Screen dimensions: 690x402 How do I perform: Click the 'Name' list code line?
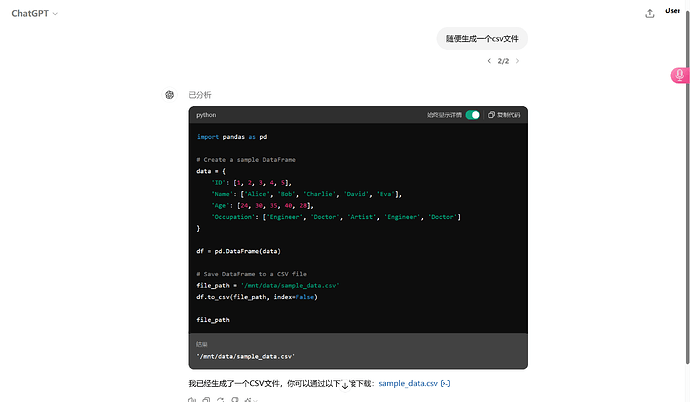pos(306,194)
